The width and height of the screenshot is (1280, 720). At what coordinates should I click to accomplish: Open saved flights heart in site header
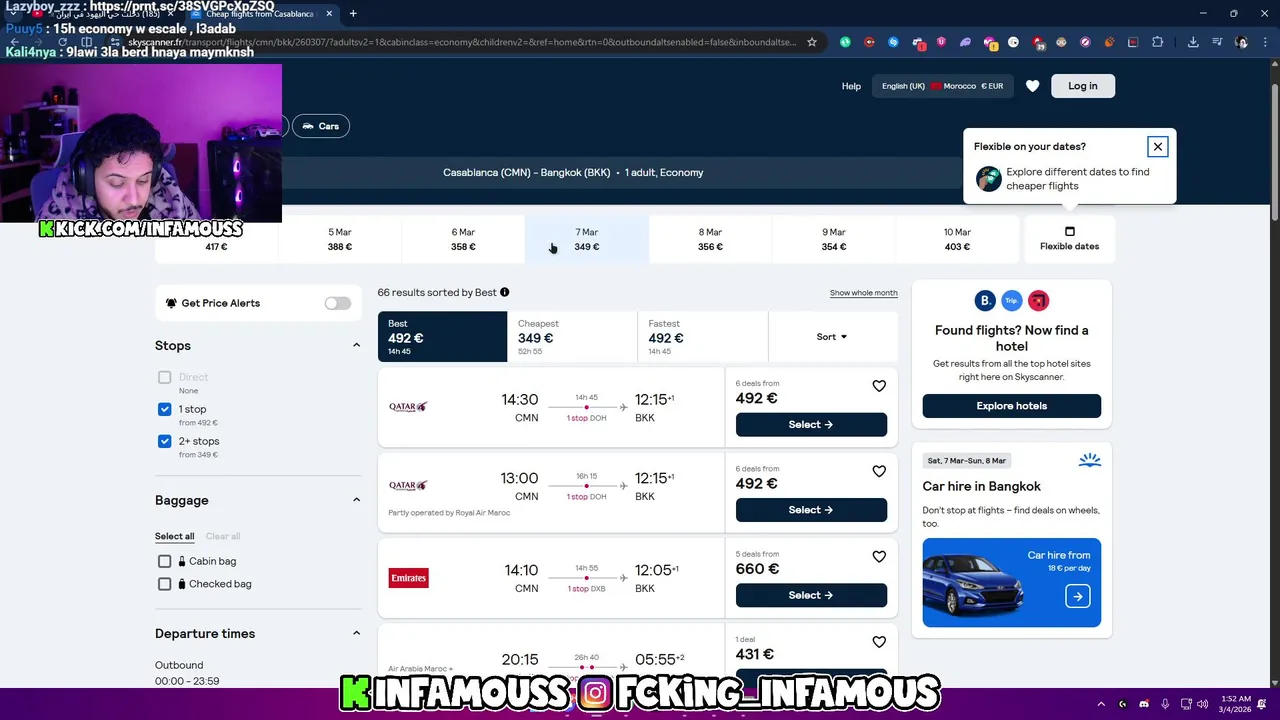click(1033, 86)
